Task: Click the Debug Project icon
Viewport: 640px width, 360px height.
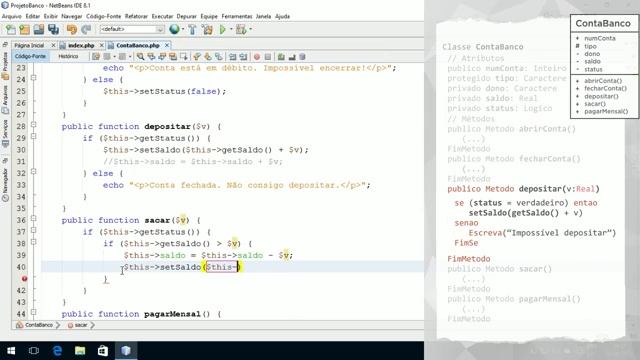Action: (241, 29)
